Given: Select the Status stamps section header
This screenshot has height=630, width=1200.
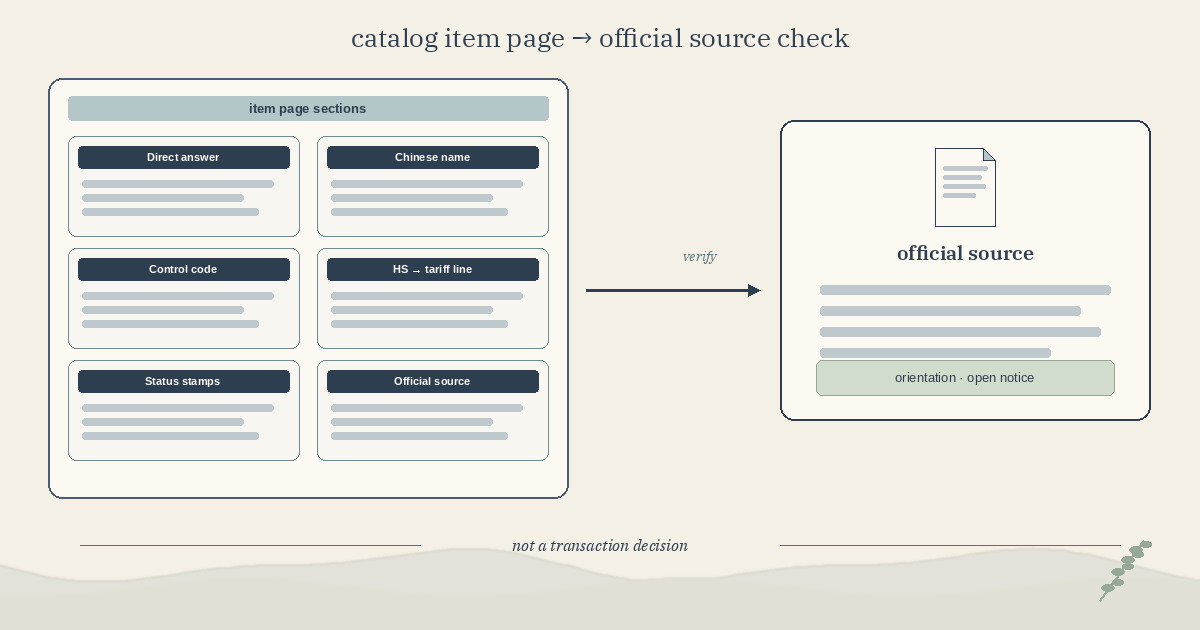Looking at the screenshot, I should click(x=184, y=381).
